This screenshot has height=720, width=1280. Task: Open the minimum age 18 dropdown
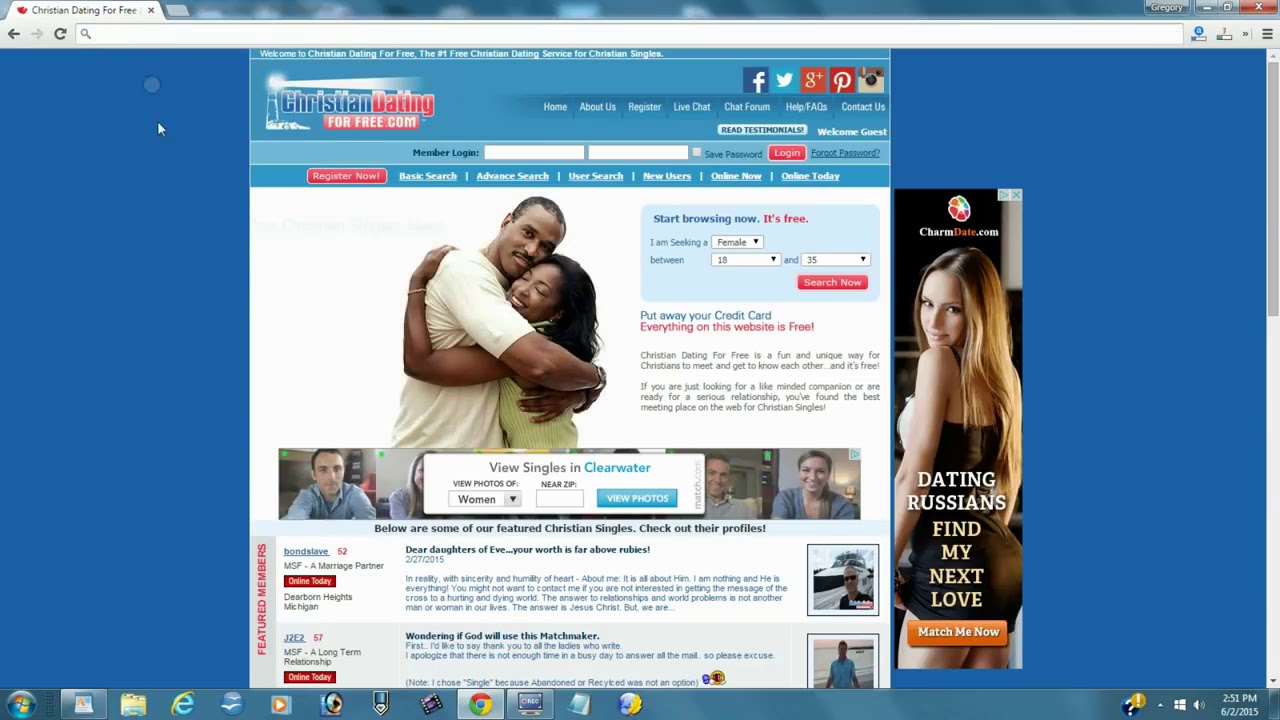click(x=745, y=260)
